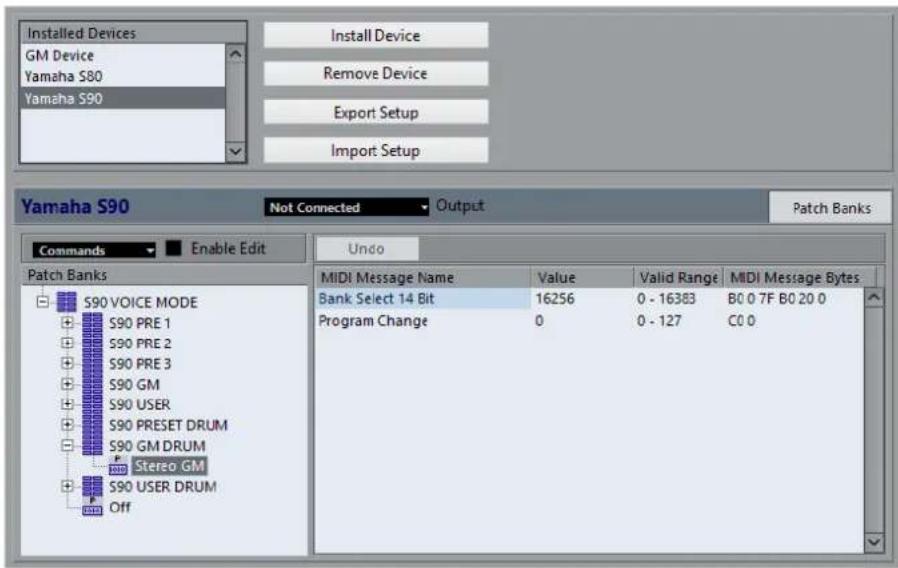Expand the S90 USER DRUM bank
This screenshot has width=898, height=568.
pyautogui.click(x=67, y=486)
